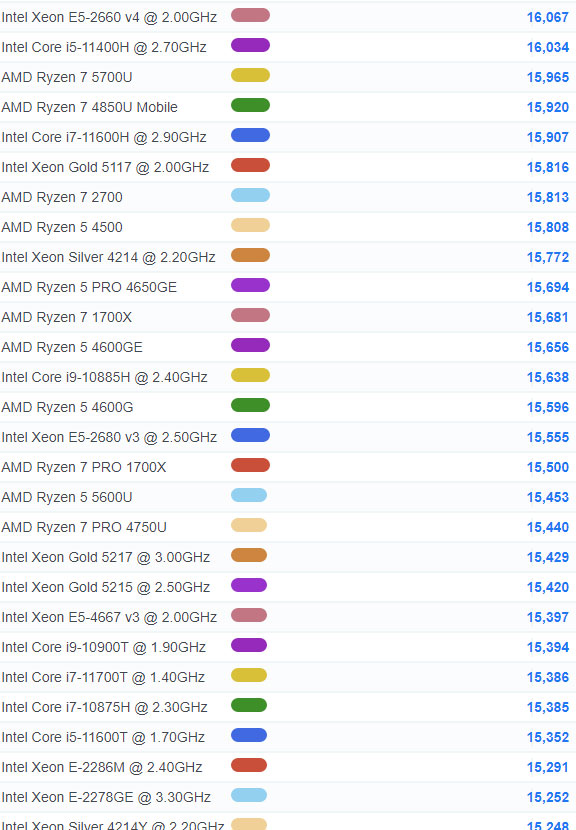This screenshot has height=830, width=576.
Task: Click the blue swatch beside Xeon E5-2680 v3
Action: [x=250, y=435]
